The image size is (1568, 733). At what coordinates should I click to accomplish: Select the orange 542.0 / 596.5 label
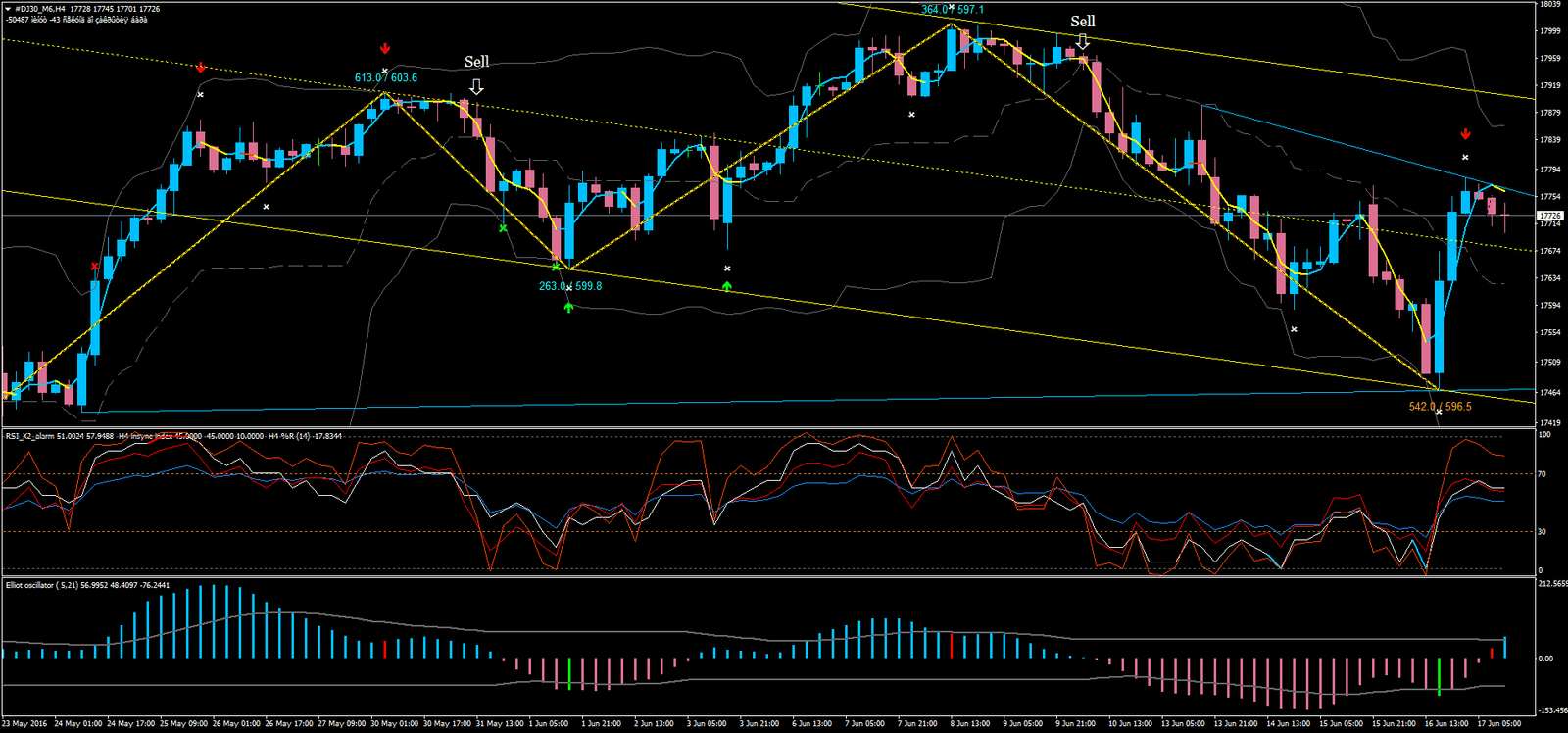tap(1440, 407)
